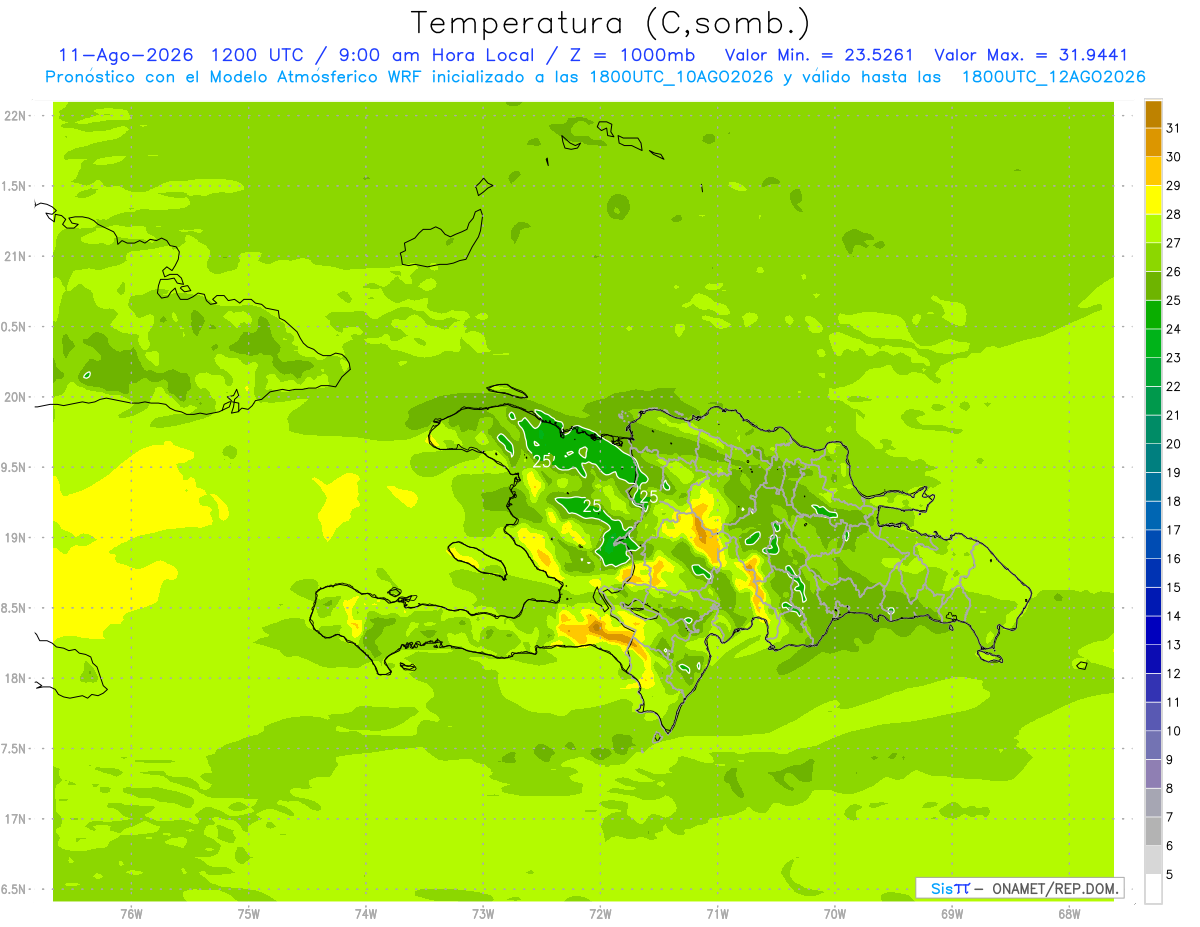Pick gray legend swatch between 7 and 8
Viewport: 1200px width, 927px height.
tap(1153, 803)
